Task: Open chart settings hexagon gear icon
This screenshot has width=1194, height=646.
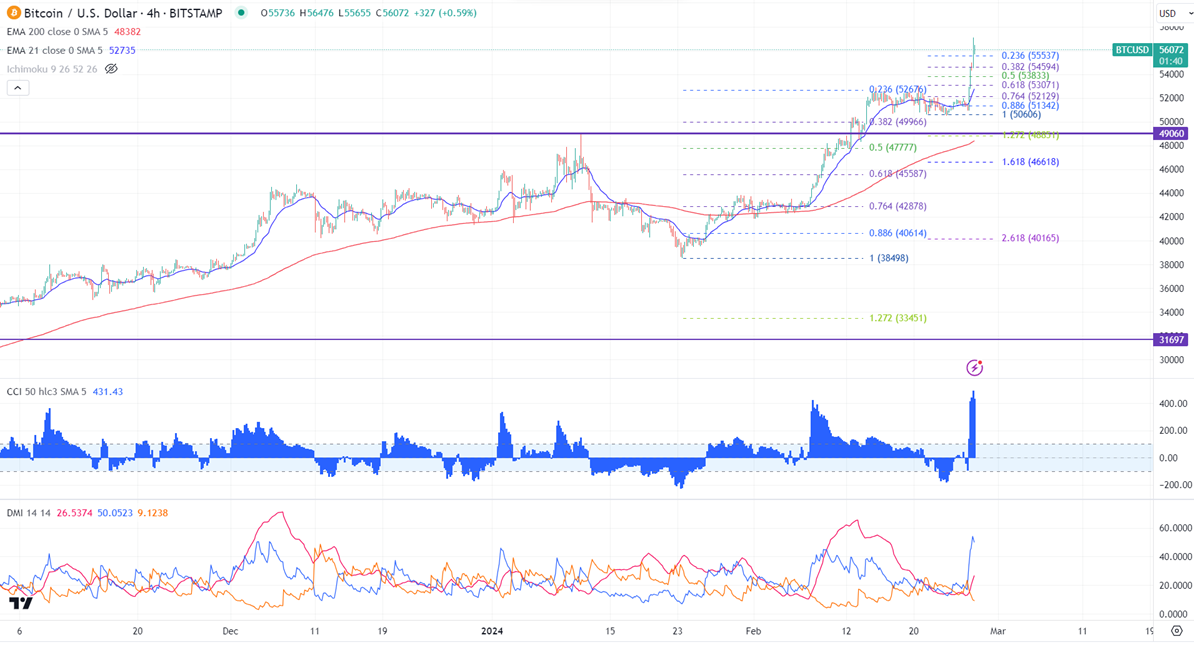Action: tap(1176, 631)
